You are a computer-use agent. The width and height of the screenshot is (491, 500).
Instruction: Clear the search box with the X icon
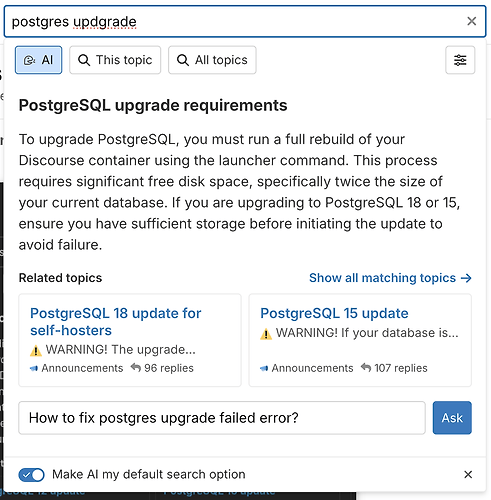[x=471, y=21]
